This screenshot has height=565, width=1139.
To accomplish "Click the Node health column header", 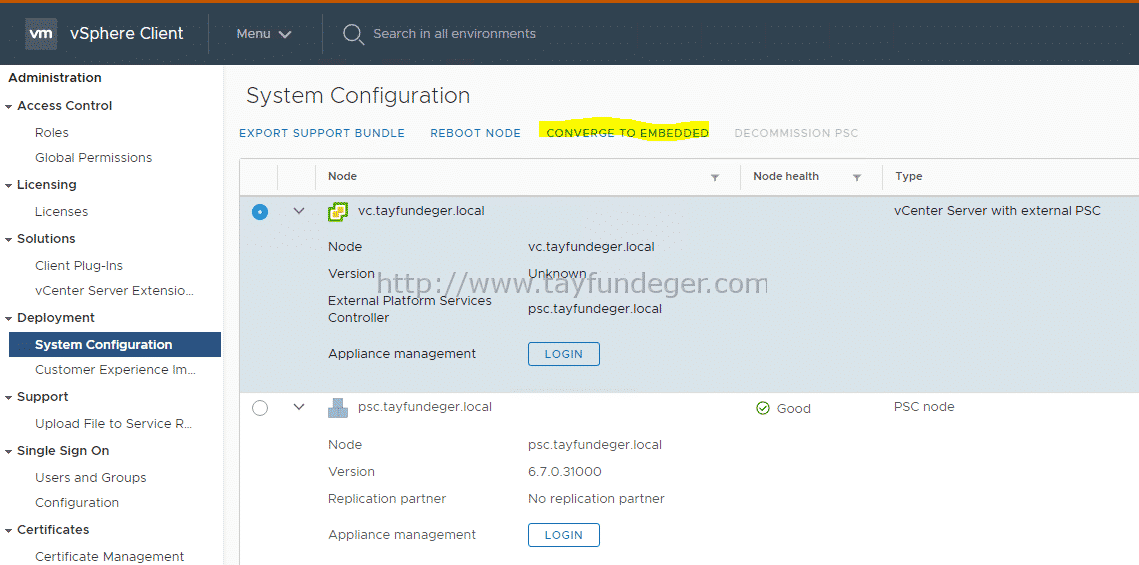I will [786, 176].
